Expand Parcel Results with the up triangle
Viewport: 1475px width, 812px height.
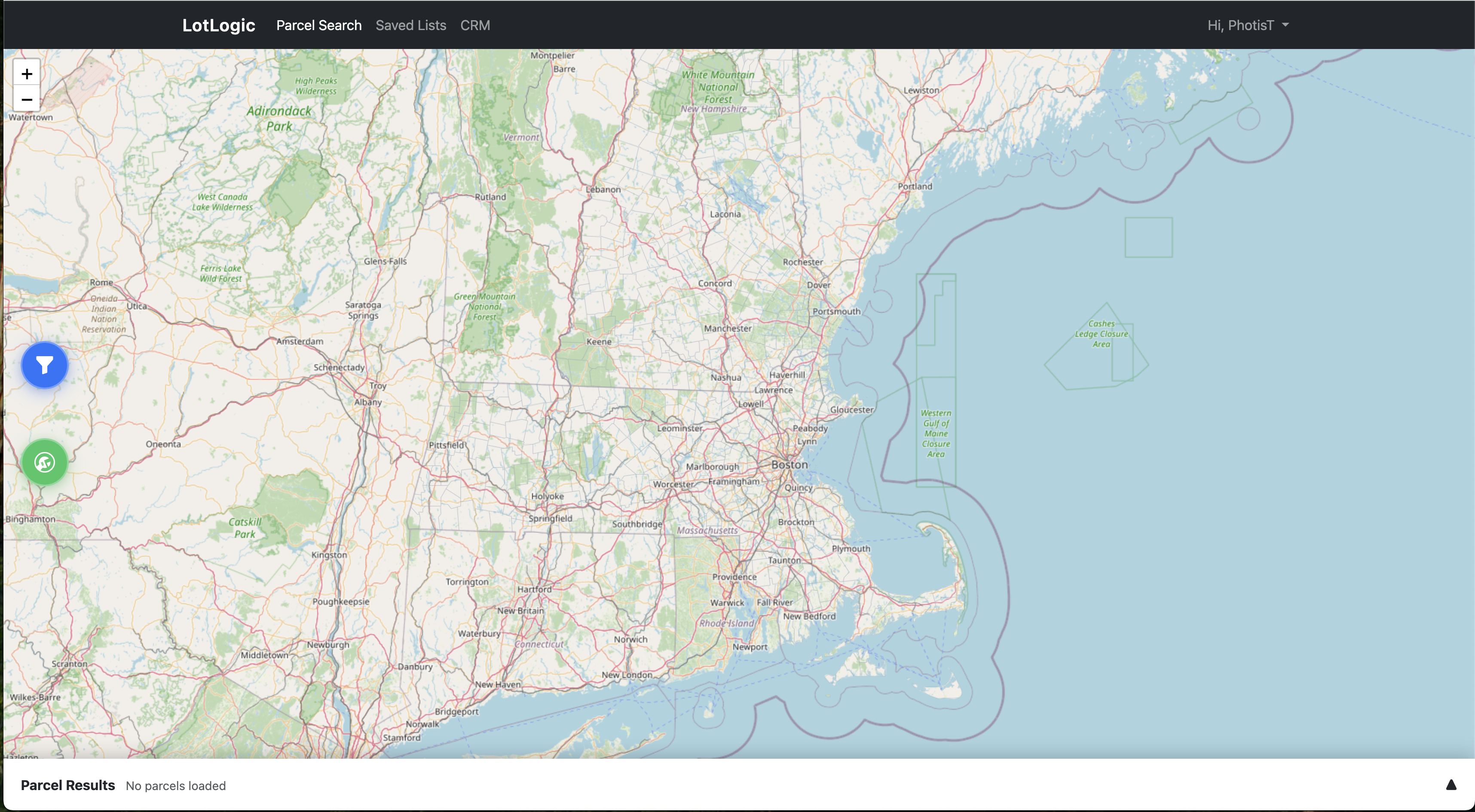coord(1451,785)
